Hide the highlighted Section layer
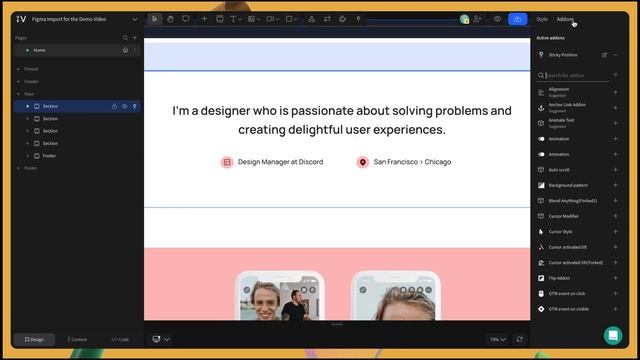This screenshot has width=640, height=360. [x=124, y=107]
